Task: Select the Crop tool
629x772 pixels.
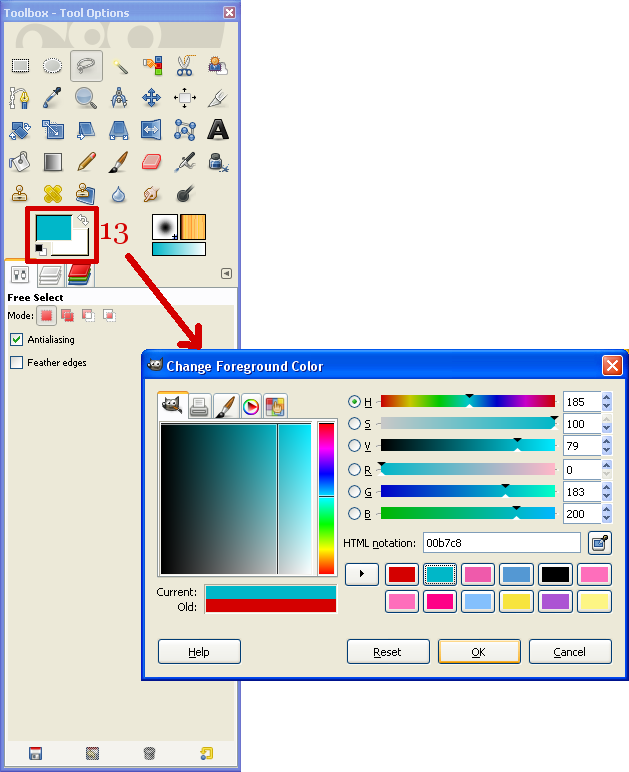Action: 218,98
